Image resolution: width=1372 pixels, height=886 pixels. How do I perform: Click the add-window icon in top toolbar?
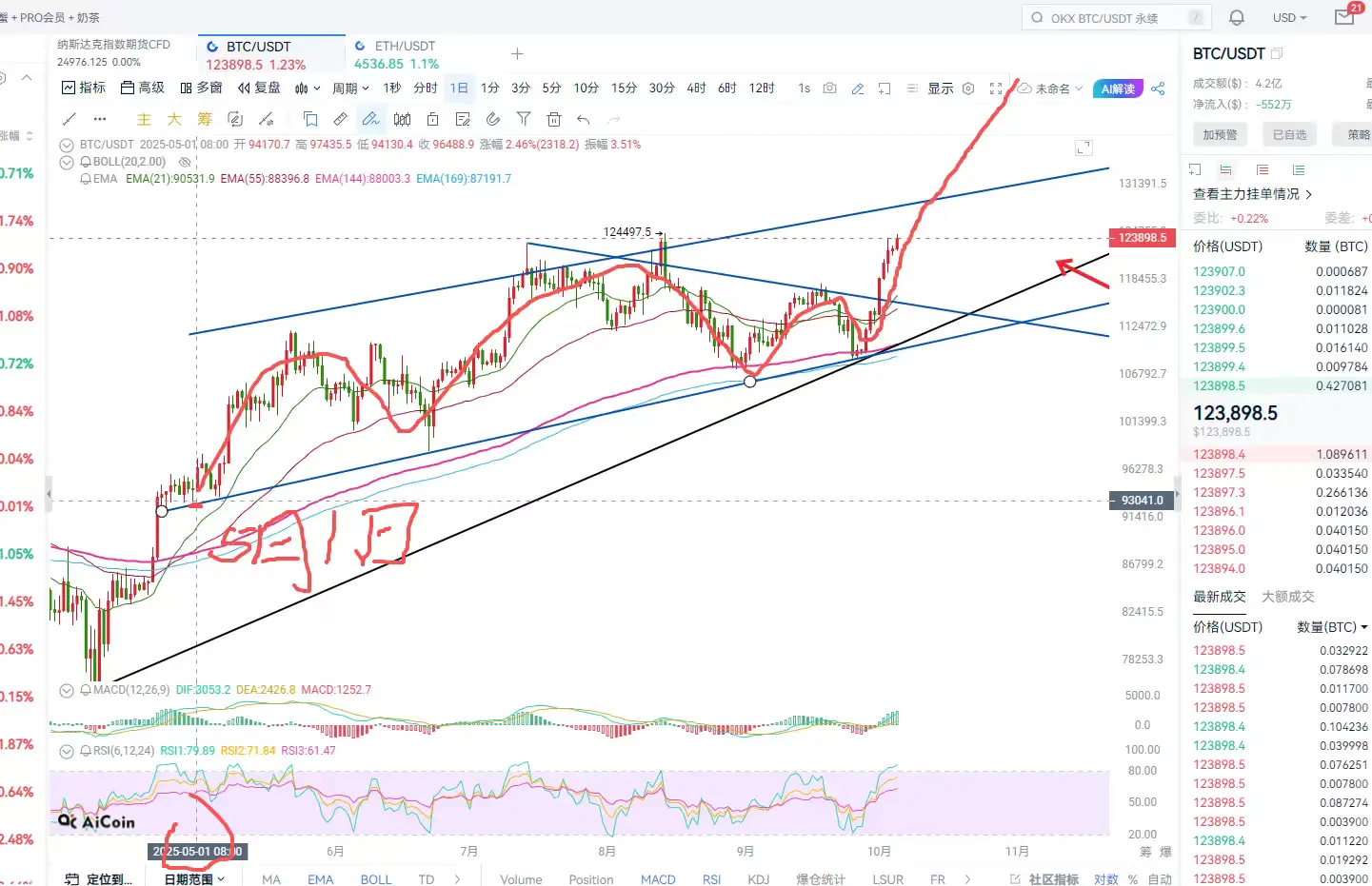point(885,89)
